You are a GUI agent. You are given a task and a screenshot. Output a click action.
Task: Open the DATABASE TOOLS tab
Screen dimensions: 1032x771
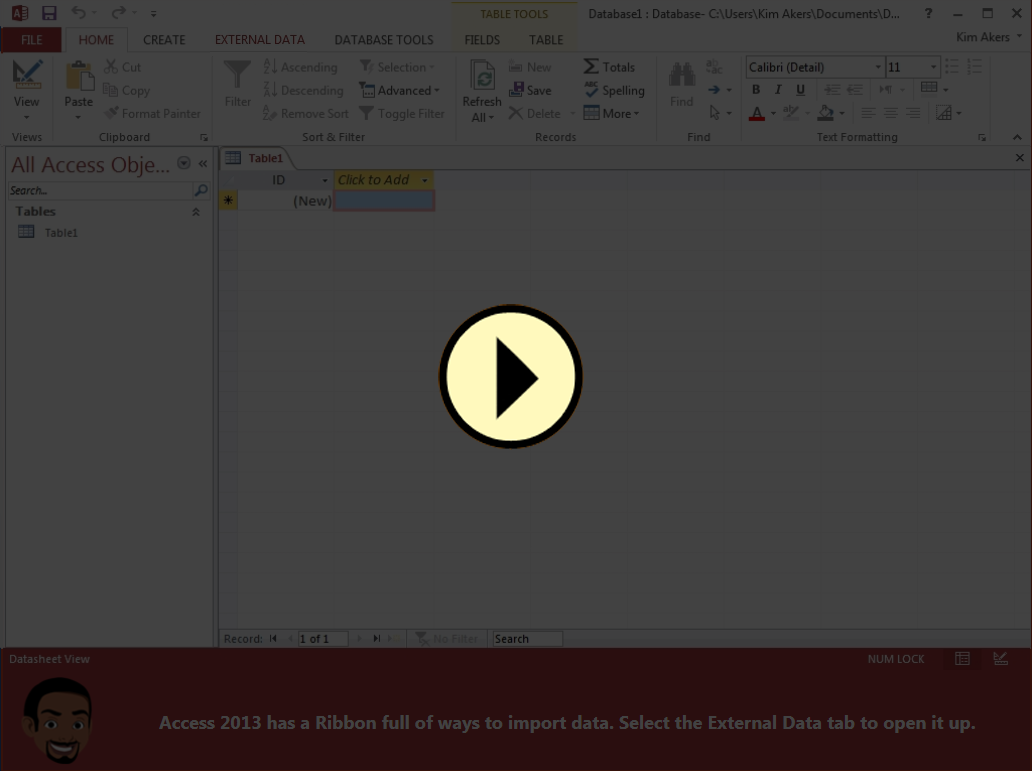[x=384, y=40]
